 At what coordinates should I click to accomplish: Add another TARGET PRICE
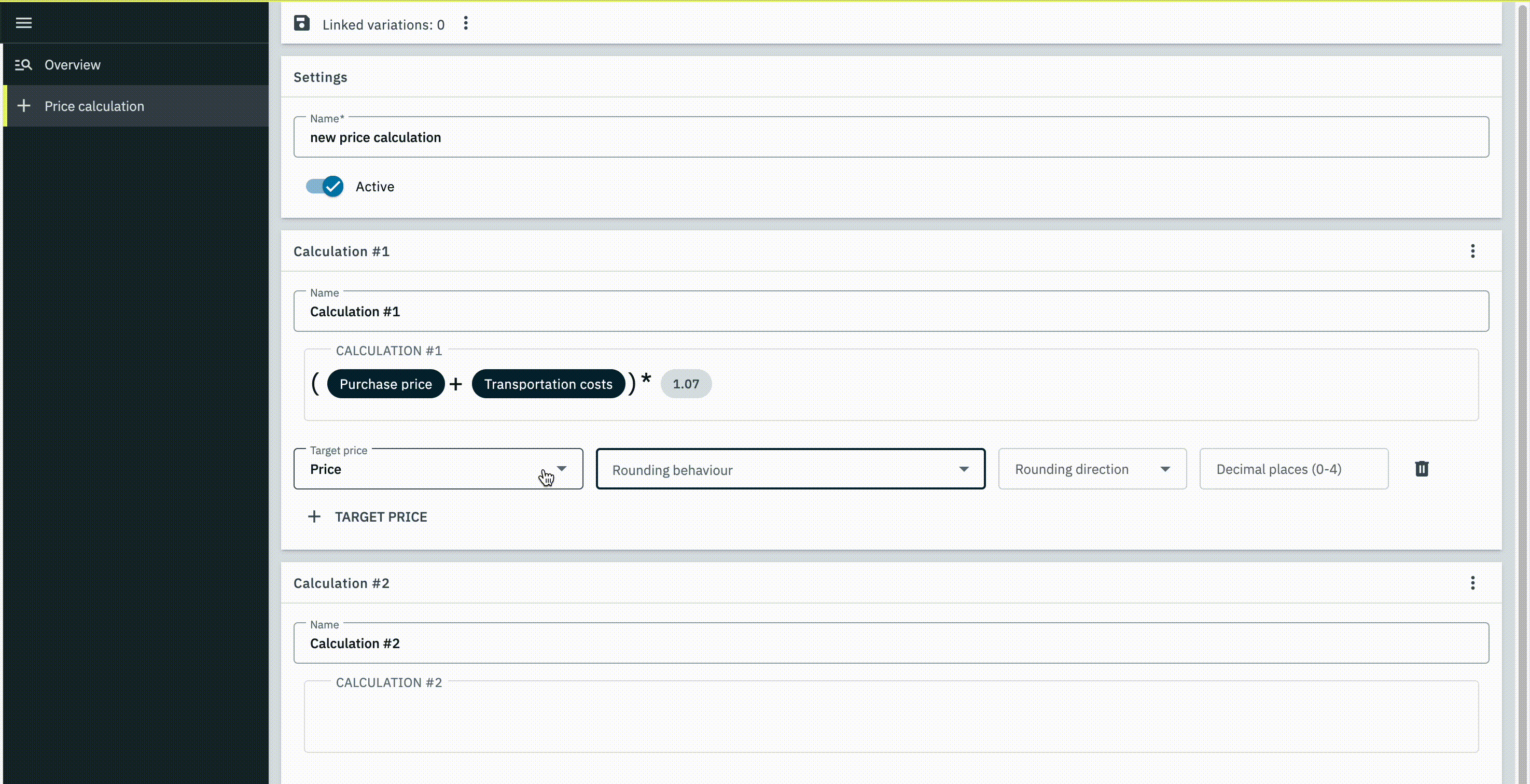(x=368, y=517)
